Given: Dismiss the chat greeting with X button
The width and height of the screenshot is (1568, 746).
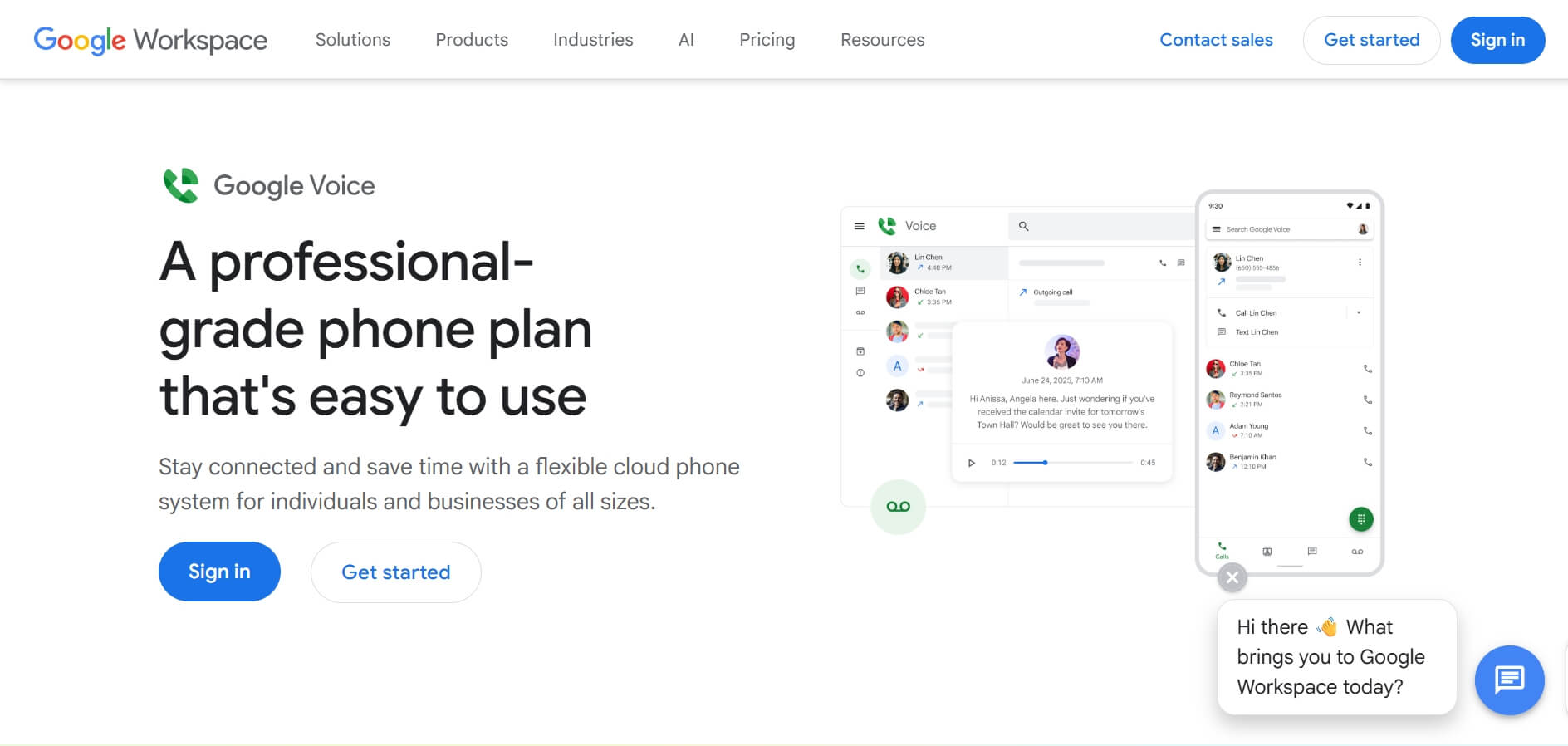Looking at the screenshot, I should pos(1232,577).
